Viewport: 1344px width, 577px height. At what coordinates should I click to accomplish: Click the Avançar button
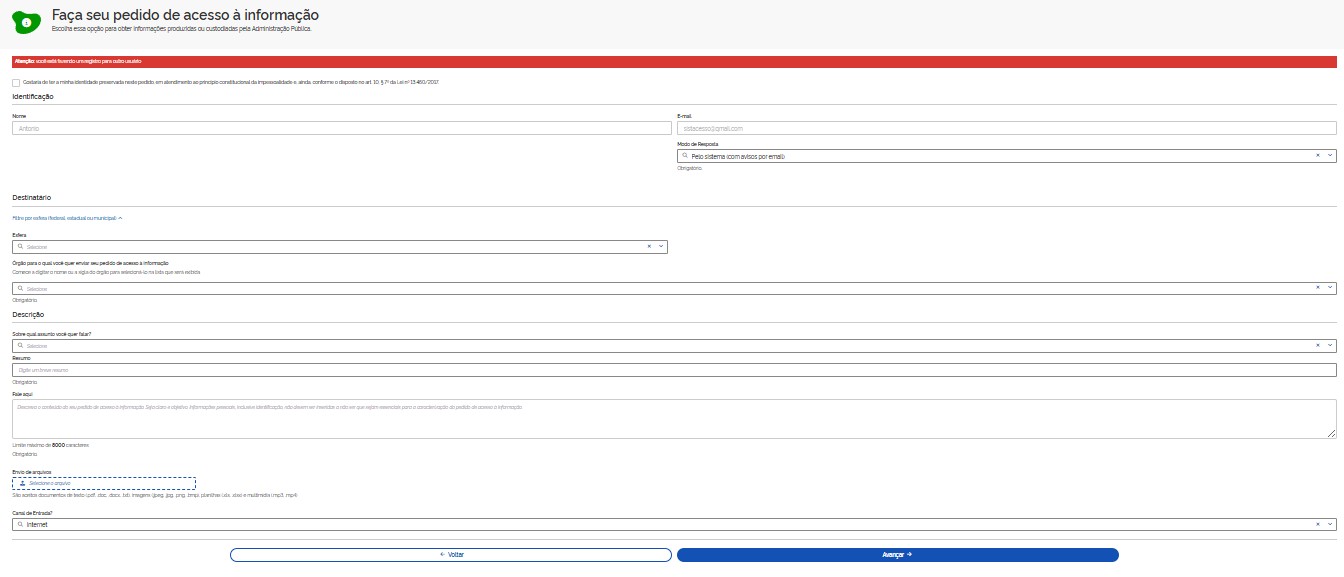coord(897,554)
